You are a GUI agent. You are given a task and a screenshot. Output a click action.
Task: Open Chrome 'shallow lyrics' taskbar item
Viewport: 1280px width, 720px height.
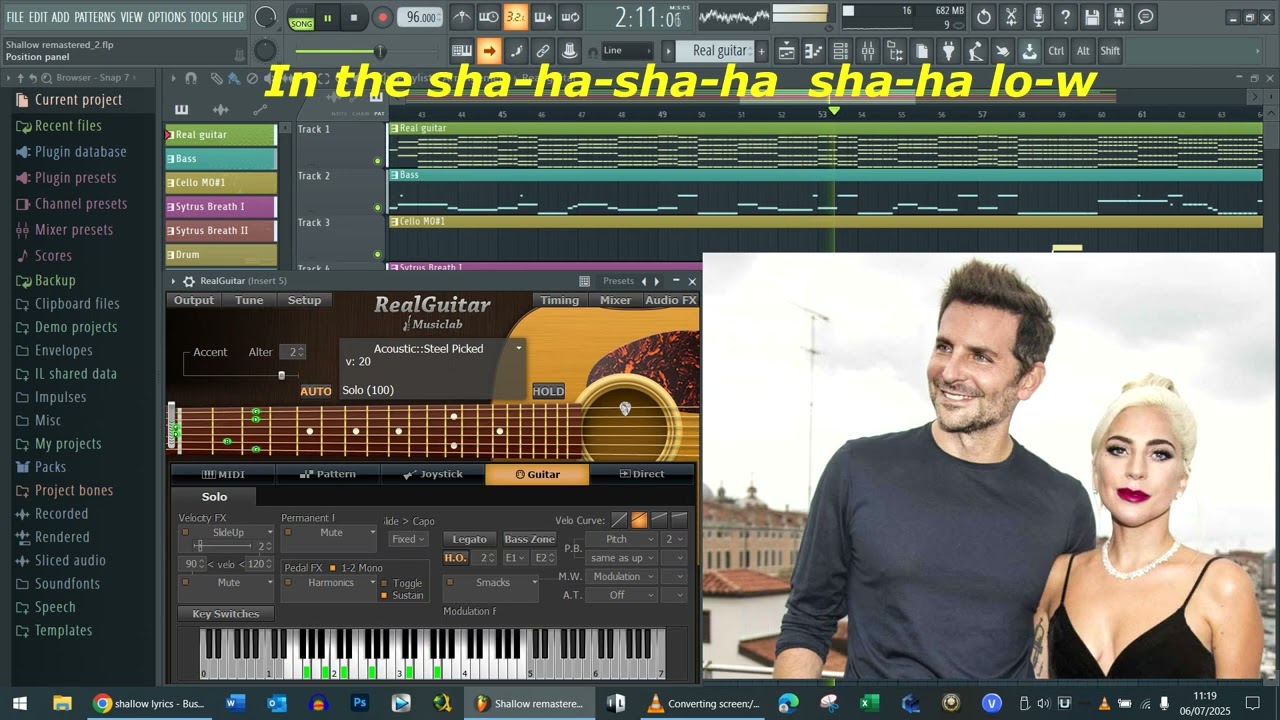point(150,703)
